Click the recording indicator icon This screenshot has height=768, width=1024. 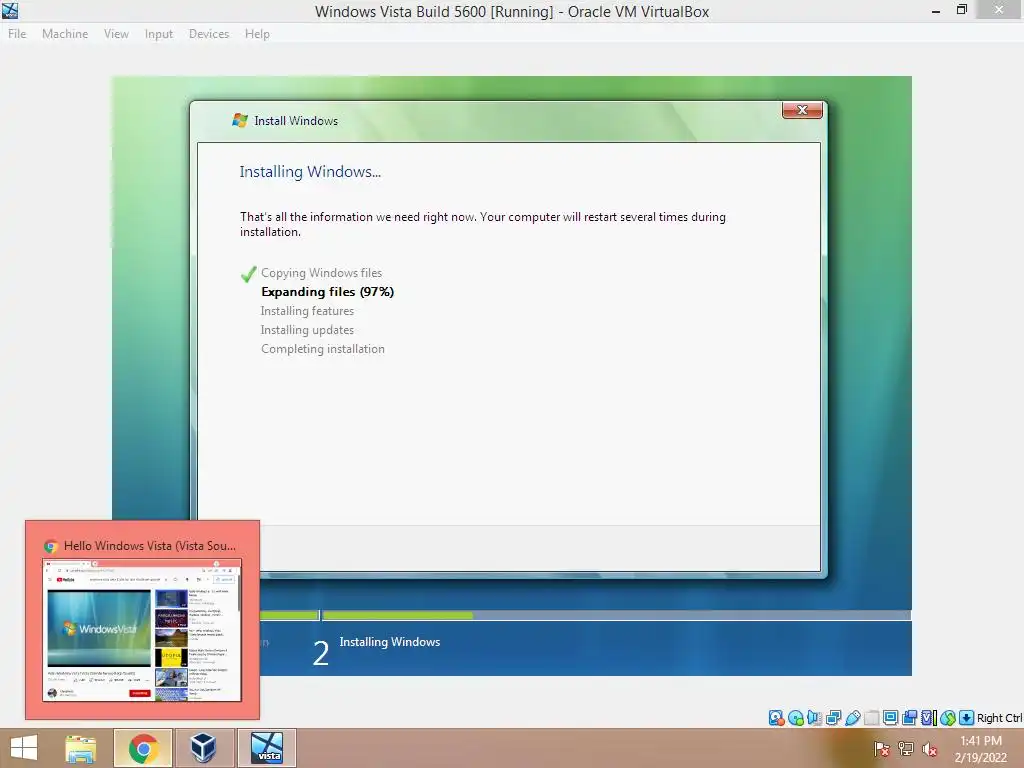(909, 718)
